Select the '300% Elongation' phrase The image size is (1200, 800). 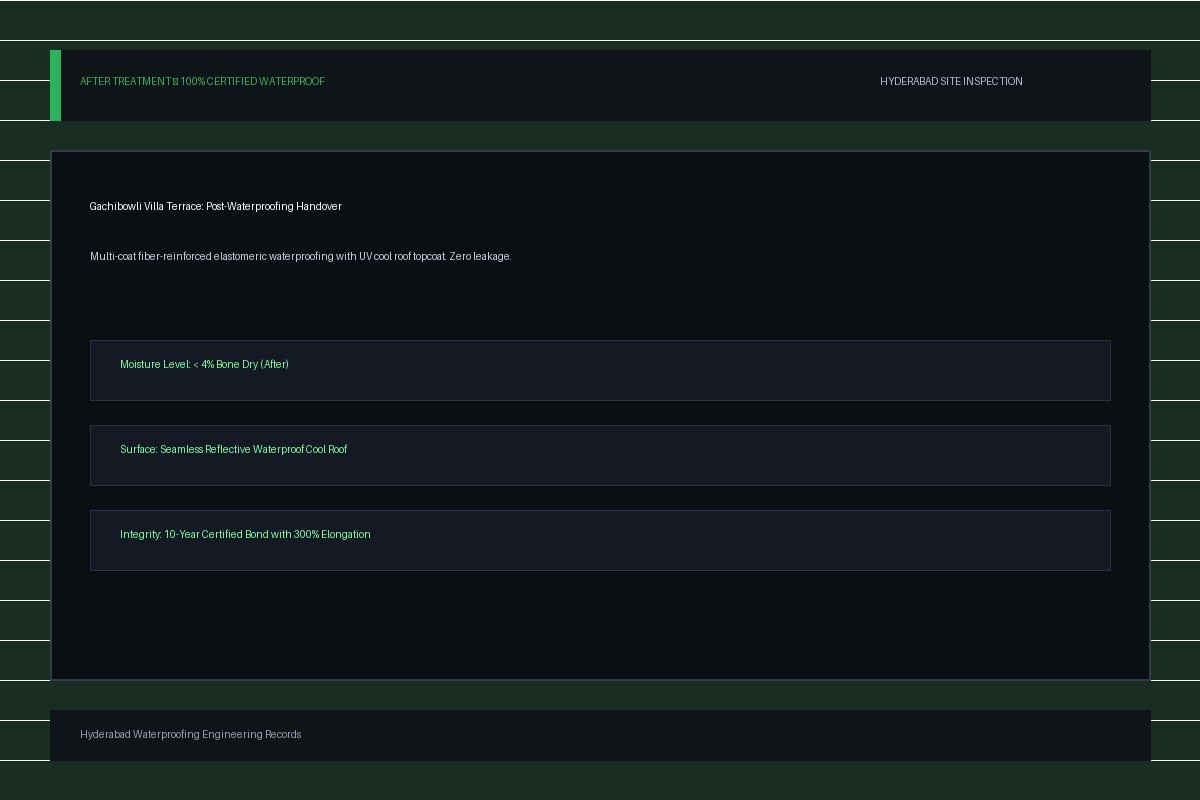(332, 534)
